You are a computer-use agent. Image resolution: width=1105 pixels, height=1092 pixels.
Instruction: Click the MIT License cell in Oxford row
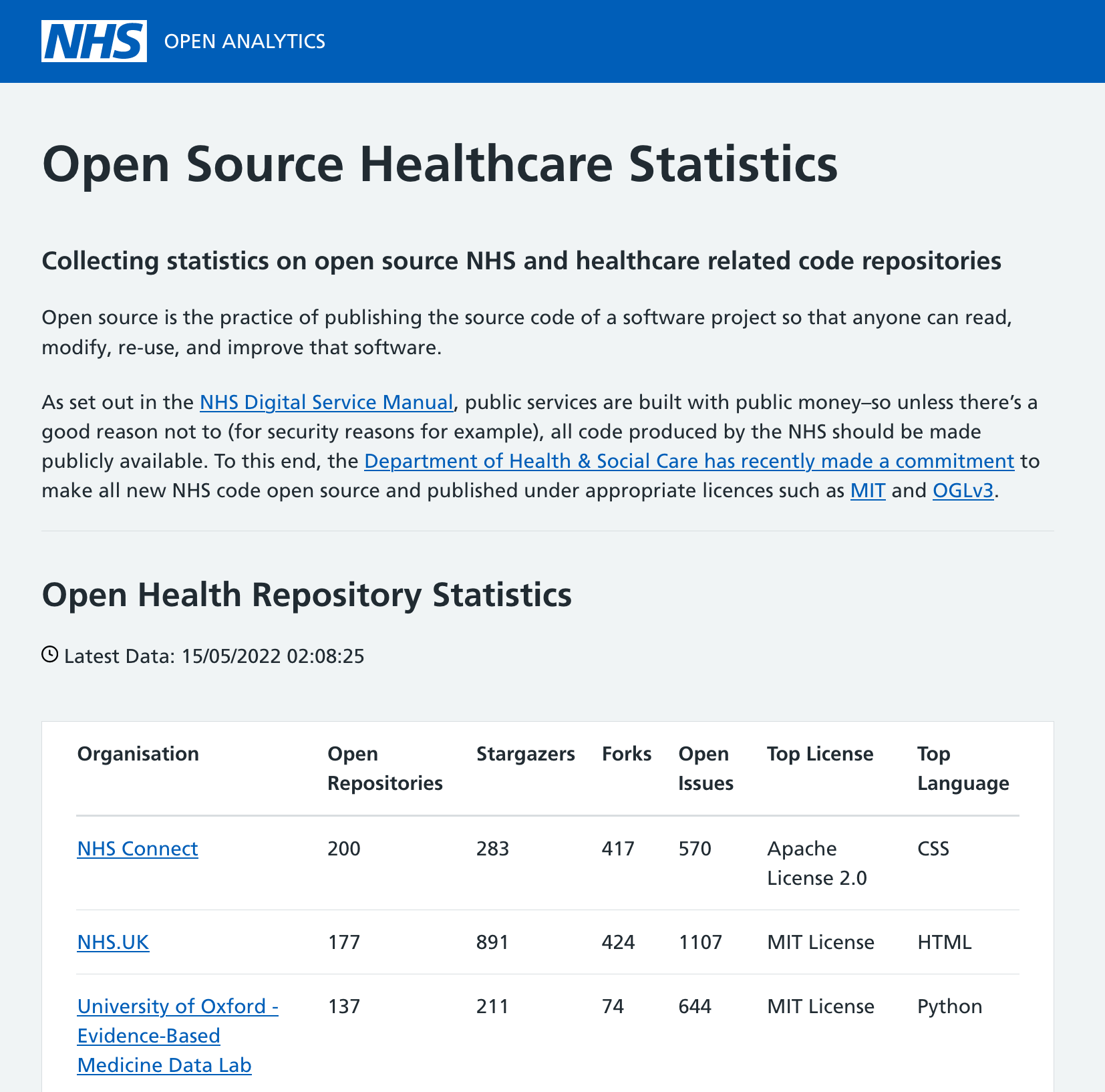point(821,1006)
